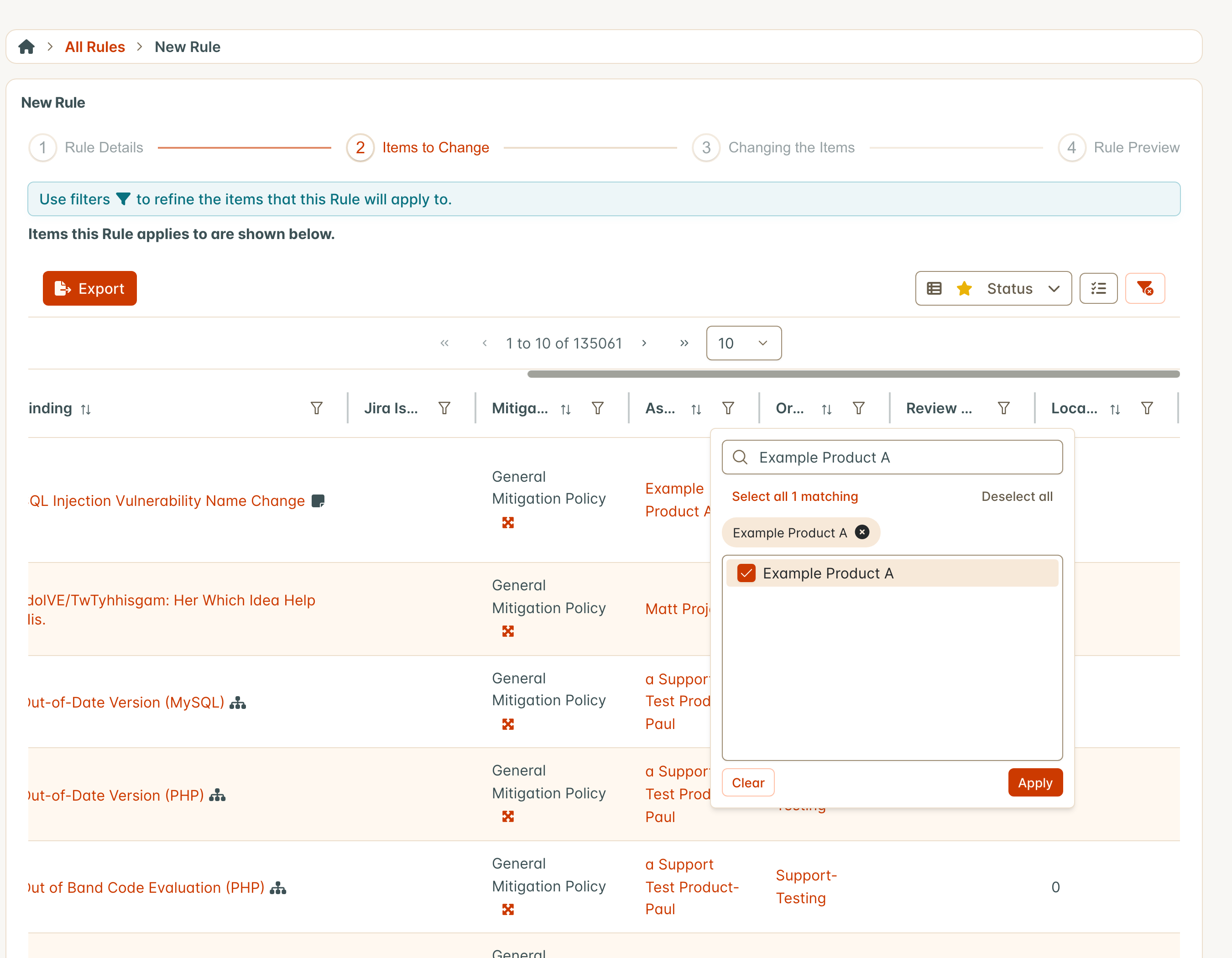Go to the home breadcrumb icon
This screenshot has width=1232, height=958.
26,47
